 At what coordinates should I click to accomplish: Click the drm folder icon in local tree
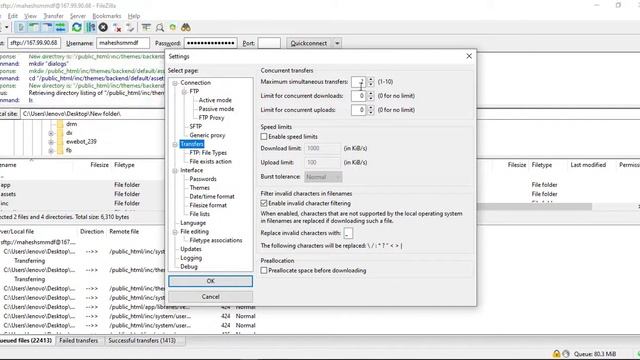[60, 124]
